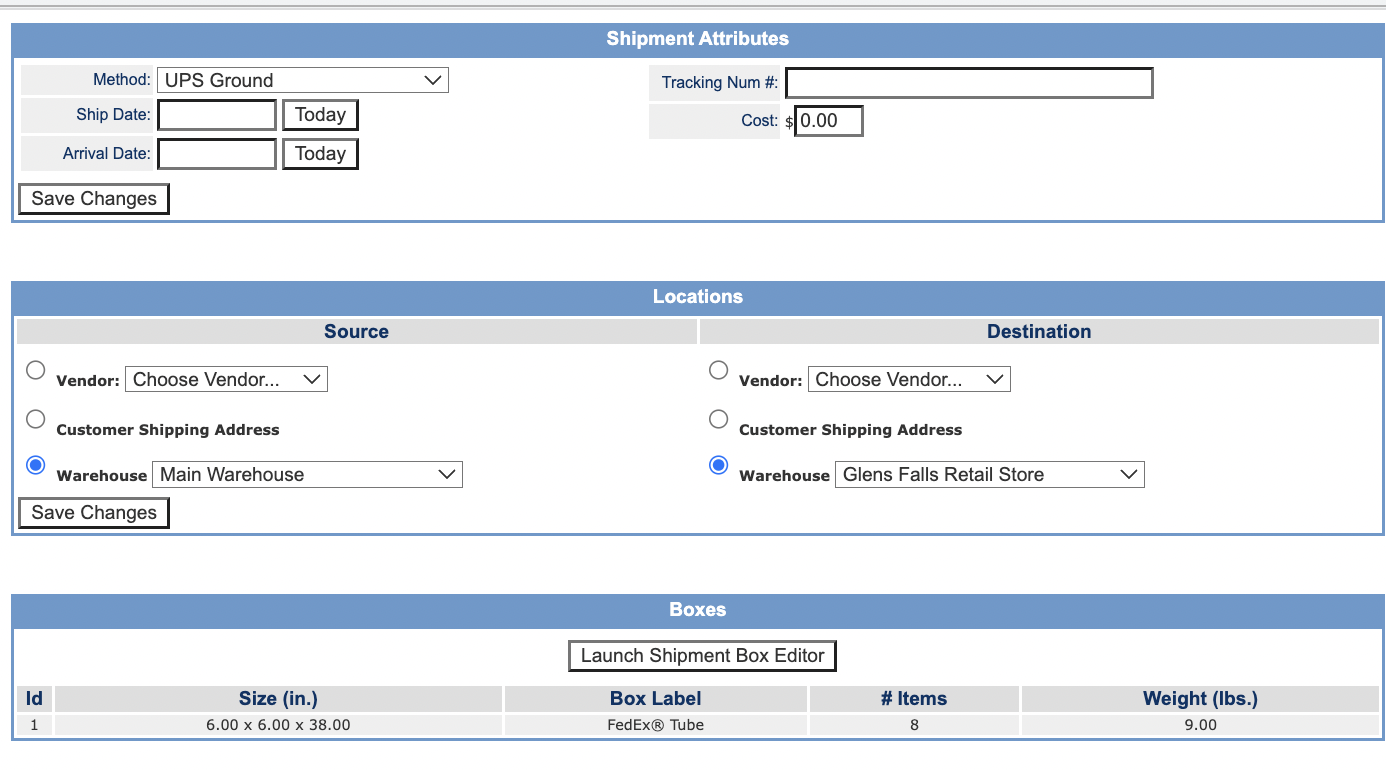Save Changes in Shipment Attributes

click(x=94, y=199)
